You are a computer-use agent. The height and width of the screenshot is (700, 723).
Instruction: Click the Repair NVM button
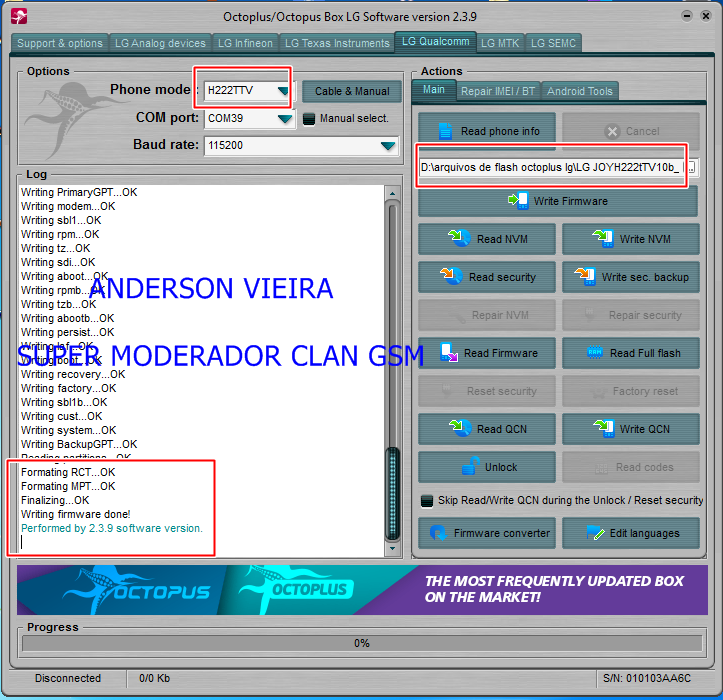click(x=487, y=315)
